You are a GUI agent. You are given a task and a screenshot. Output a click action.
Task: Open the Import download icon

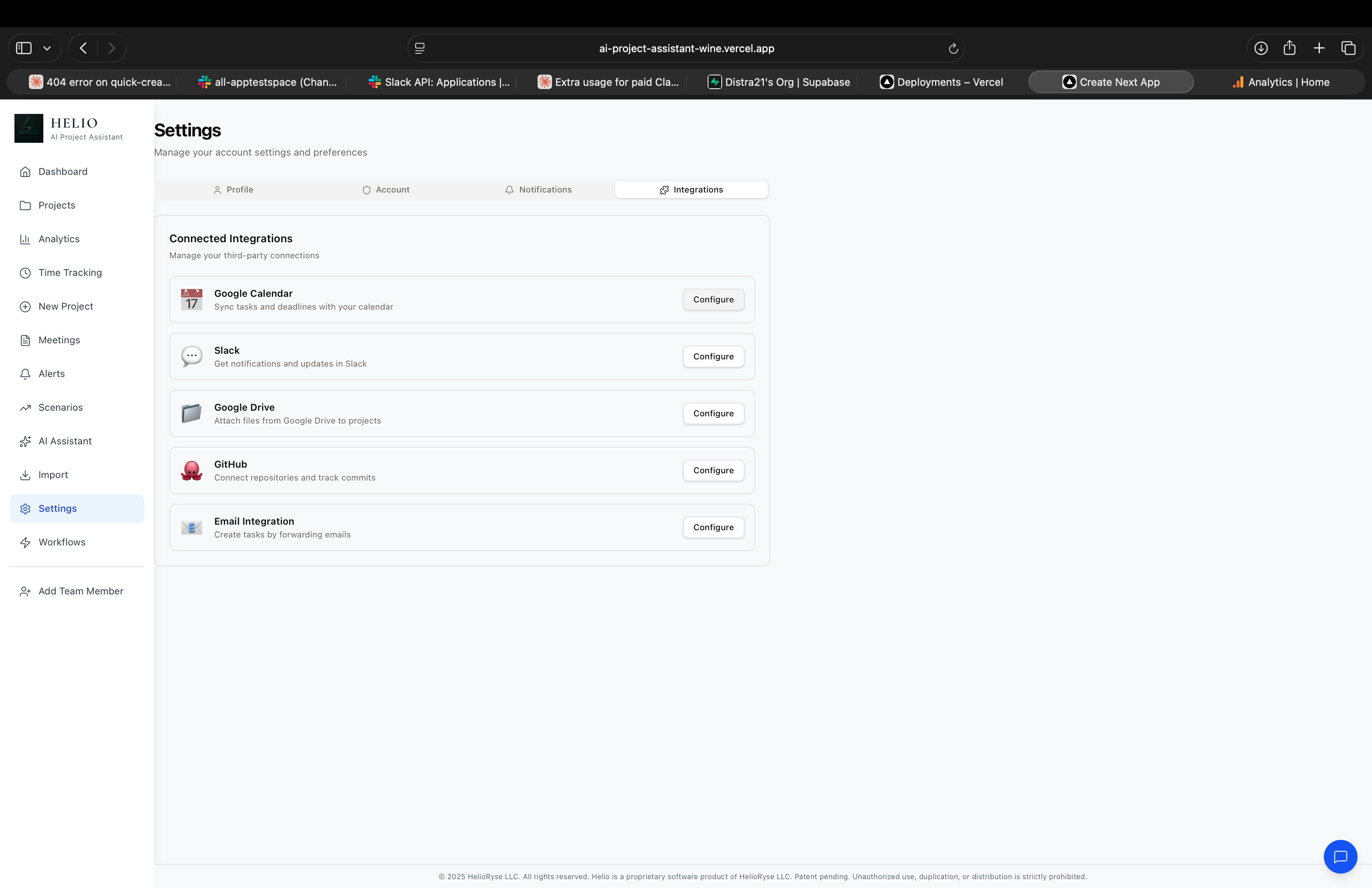pos(25,474)
